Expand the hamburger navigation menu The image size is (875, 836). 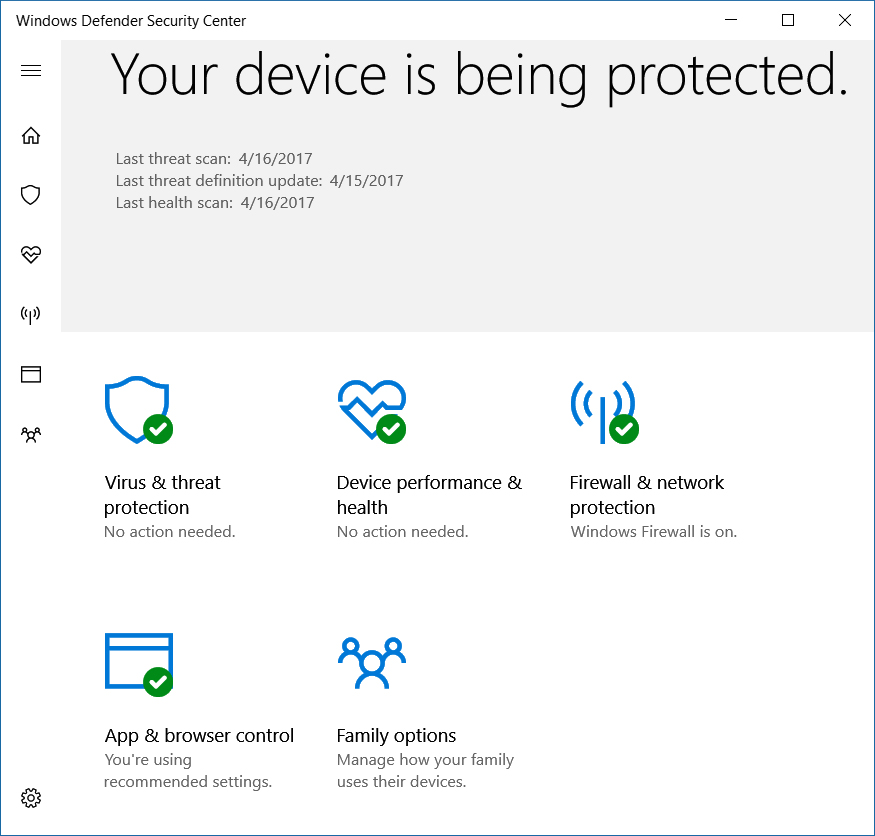(x=31, y=70)
